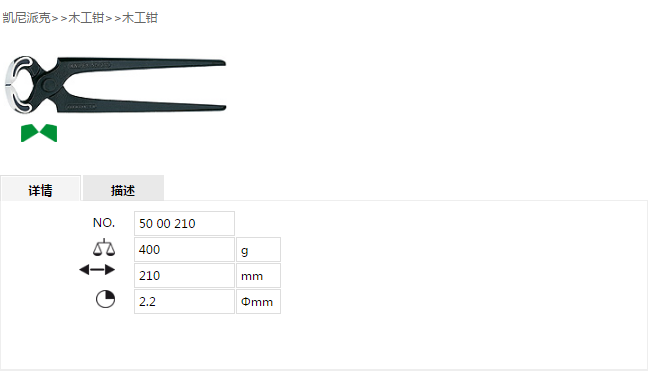
Task: Click the green Knipex bow-tie logo
Action: click(39, 133)
